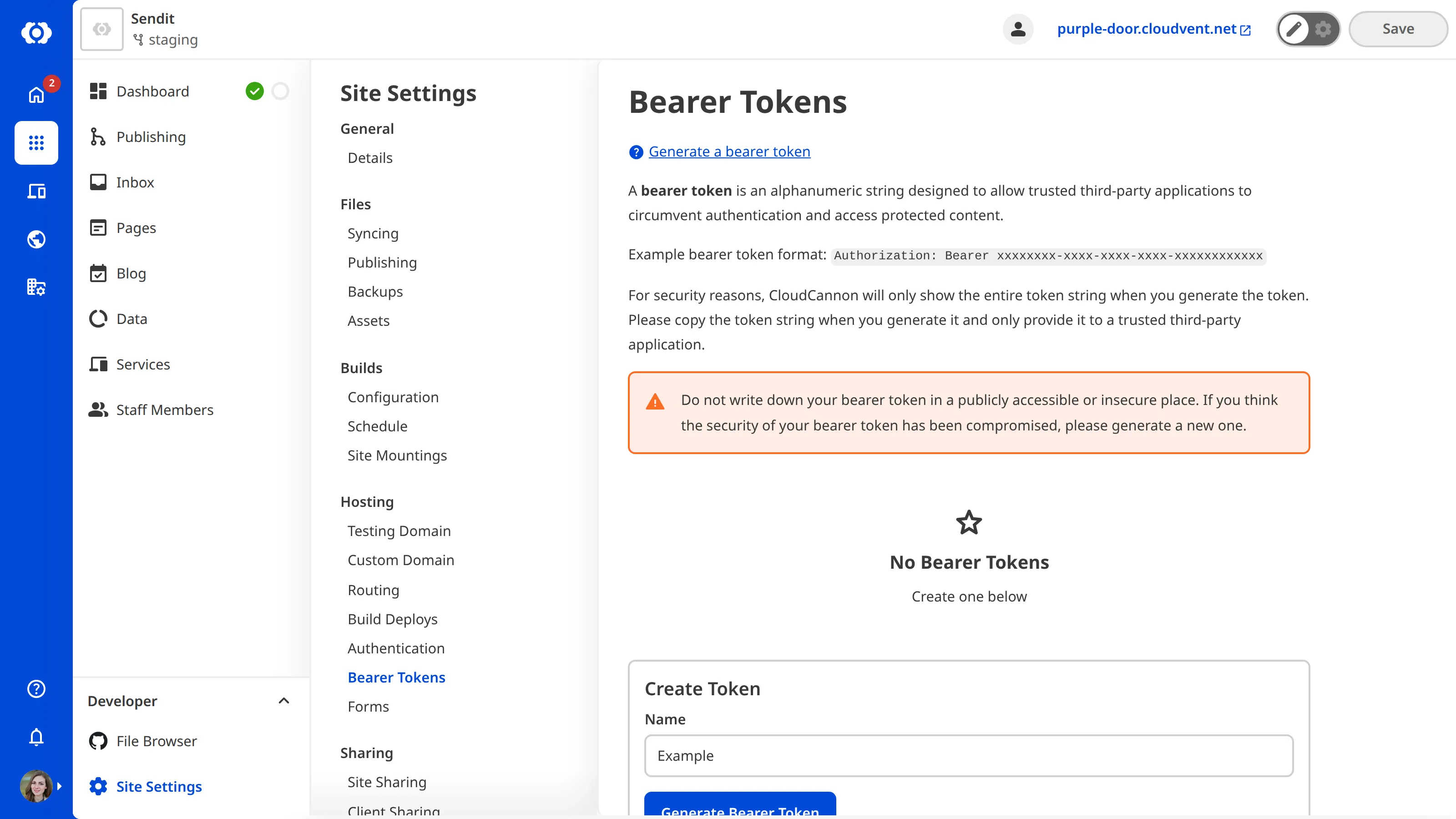The height and width of the screenshot is (819, 1456).
Task: Click the Sendit site logo thumbnail
Action: 102,29
